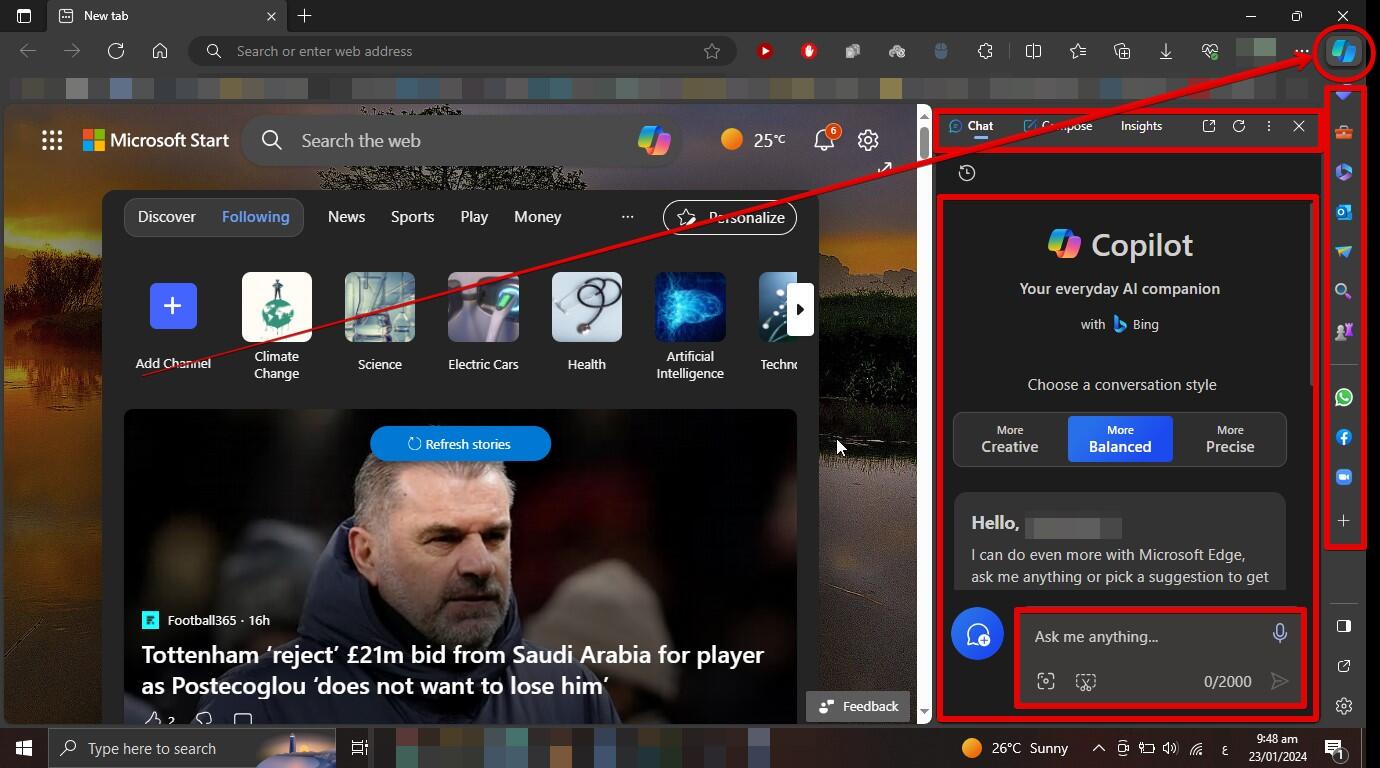
Task: Click the Copilot icon in the toolbar
Action: (1343, 51)
